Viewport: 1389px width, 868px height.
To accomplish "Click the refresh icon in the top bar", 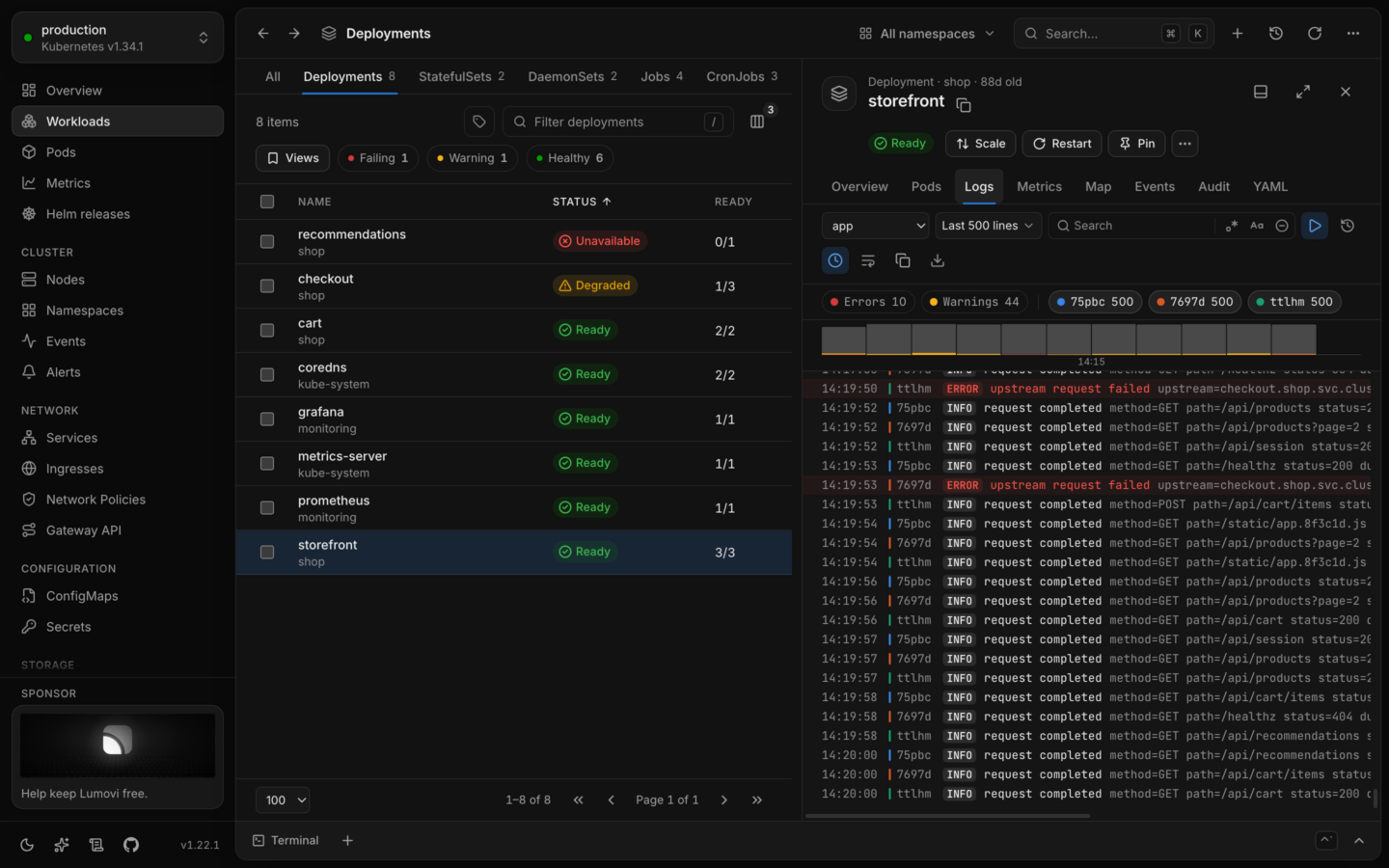I will pyautogui.click(x=1315, y=34).
